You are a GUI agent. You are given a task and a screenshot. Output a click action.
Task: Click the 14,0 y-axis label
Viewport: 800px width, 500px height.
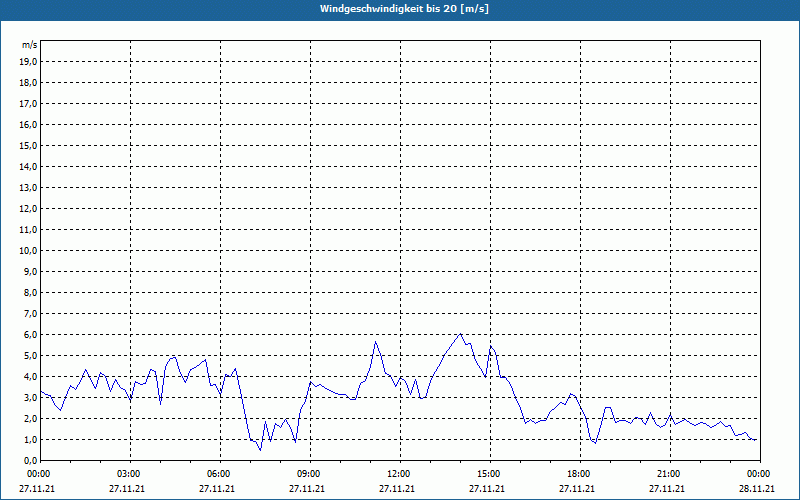point(28,166)
